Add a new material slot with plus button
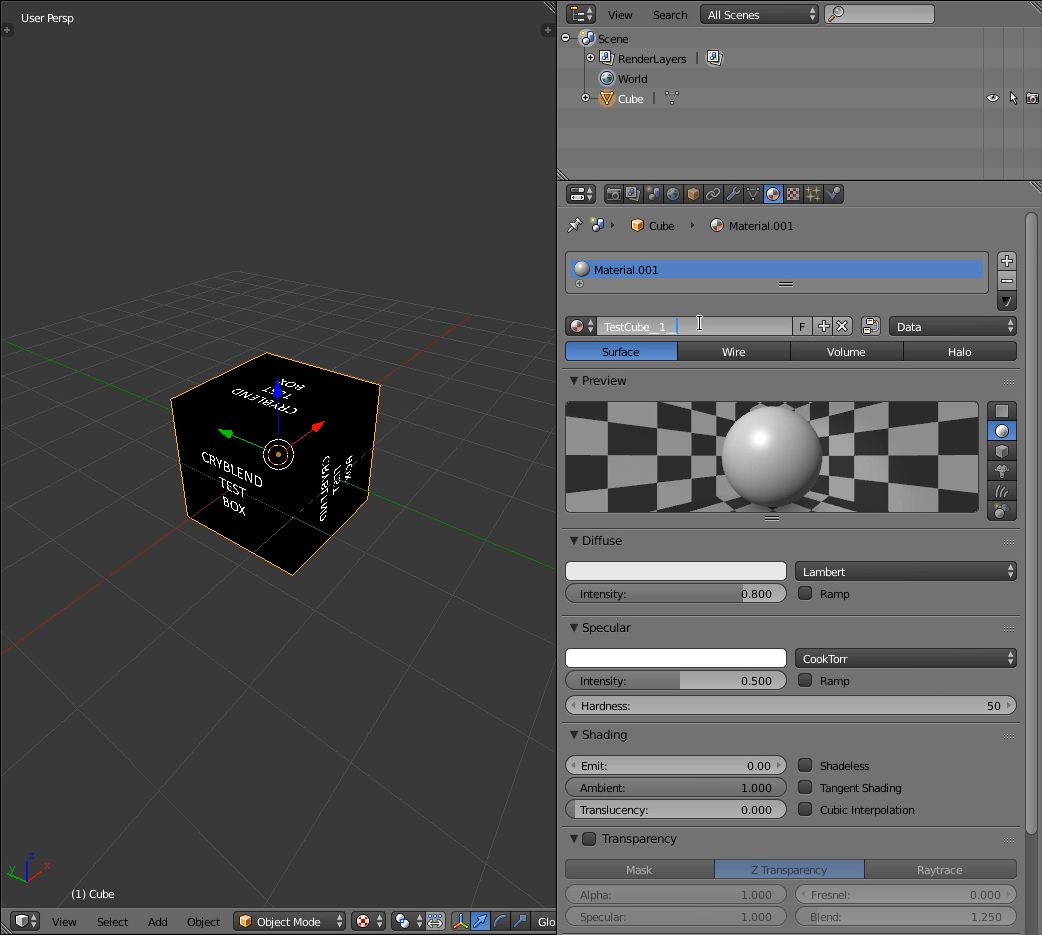 tap(1007, 261)
